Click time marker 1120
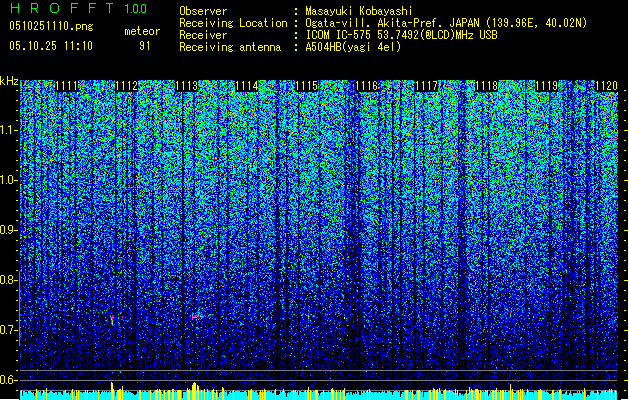 607,86
